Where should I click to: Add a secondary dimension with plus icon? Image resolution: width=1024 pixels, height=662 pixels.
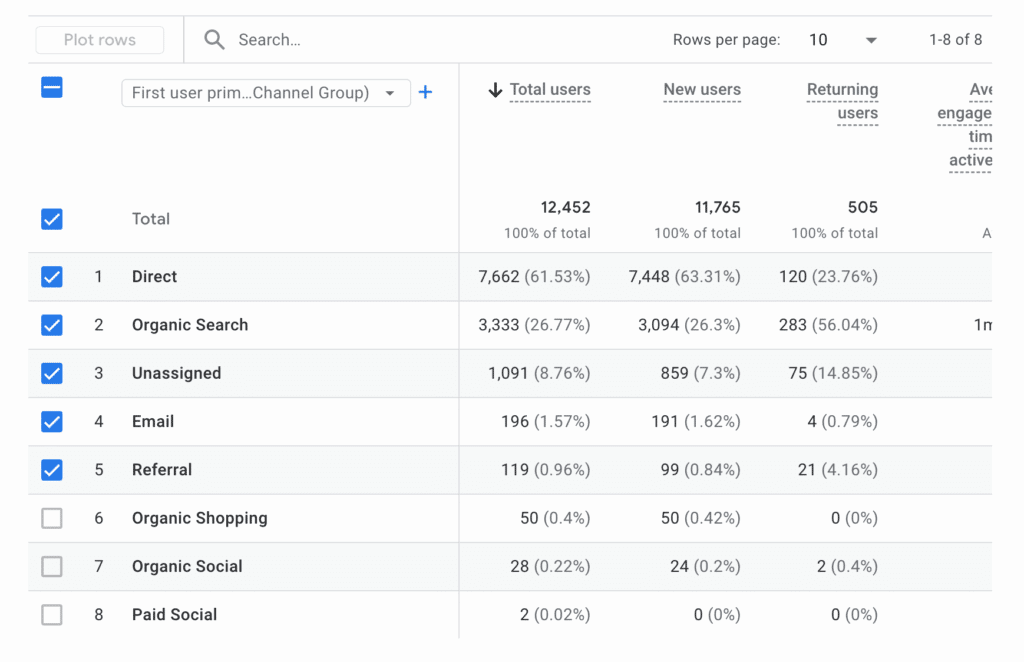pyautogui.click(x=425, y=92)
